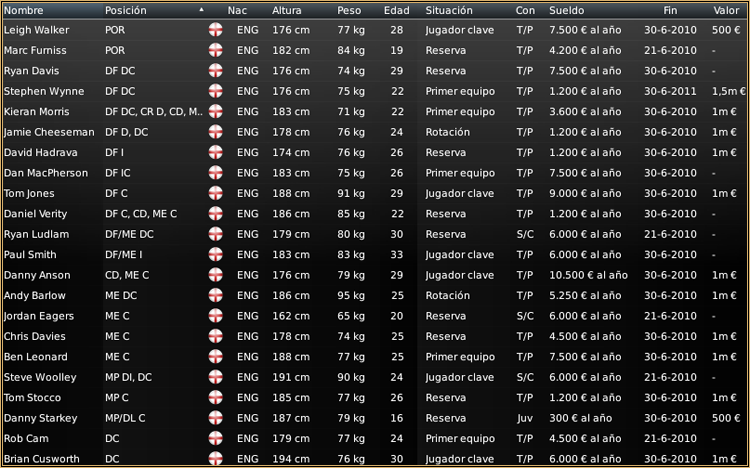Sort table by Nombre column header

tap(23, 10)
